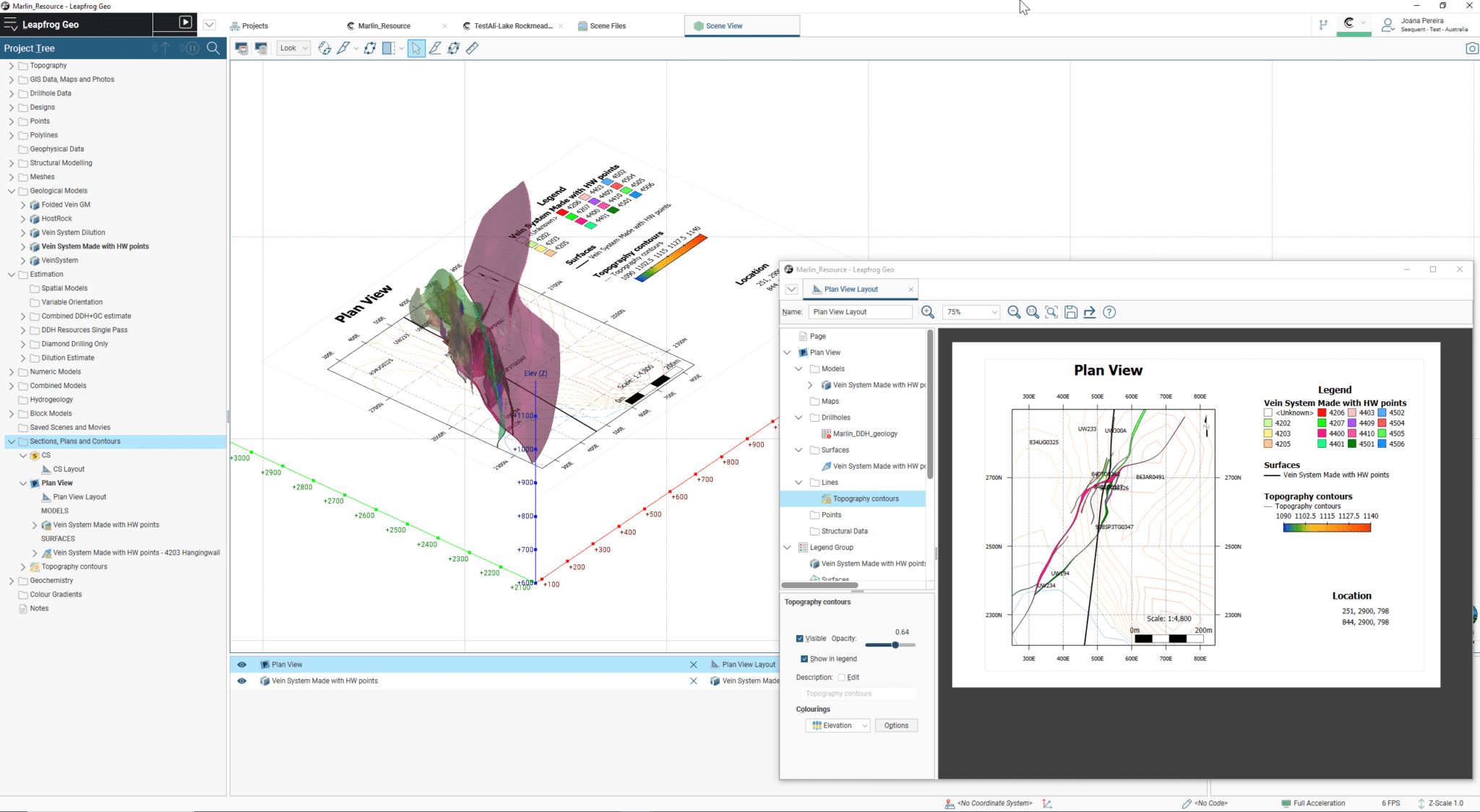
Task: Click the colouring Options button
Action: 896,725
